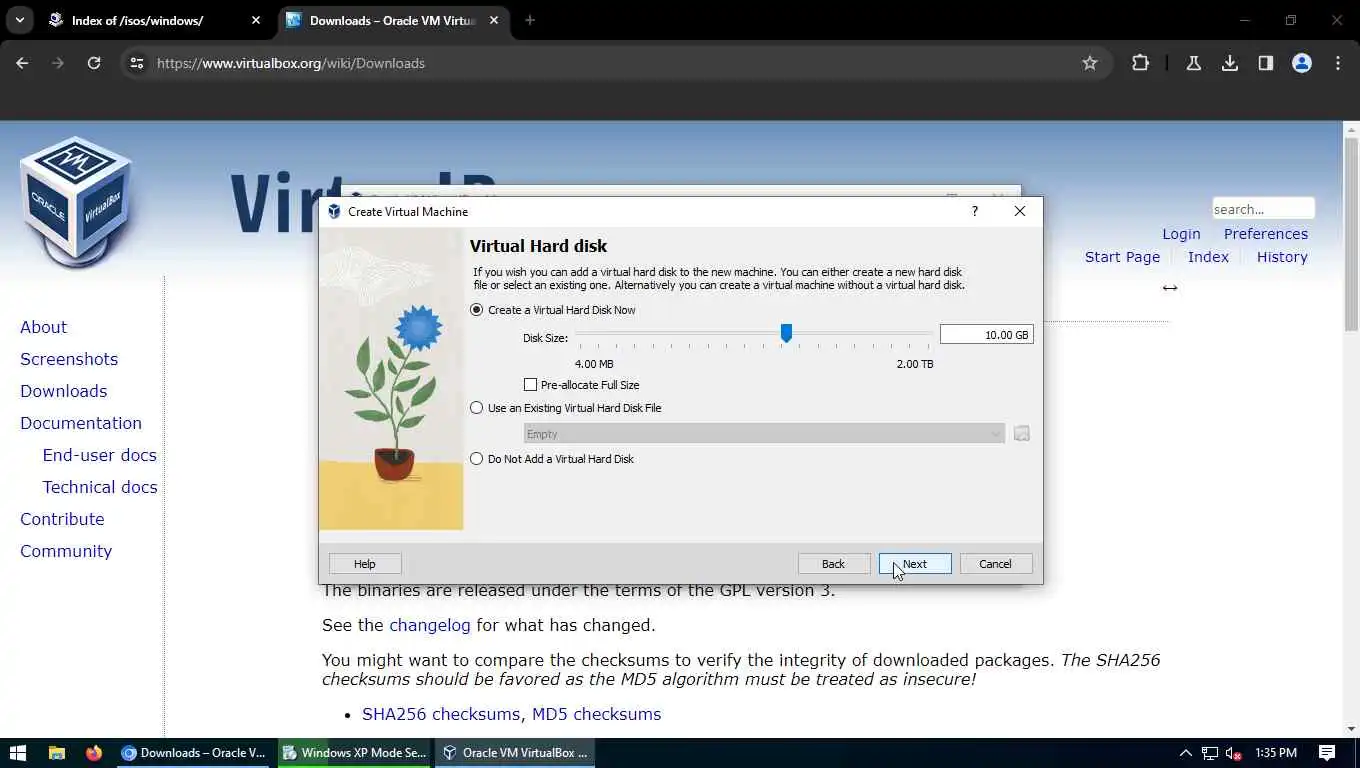Viewport: 1360px width, 768px height.
Task: Open End-user docs link
Action: [x=99, y=455]
